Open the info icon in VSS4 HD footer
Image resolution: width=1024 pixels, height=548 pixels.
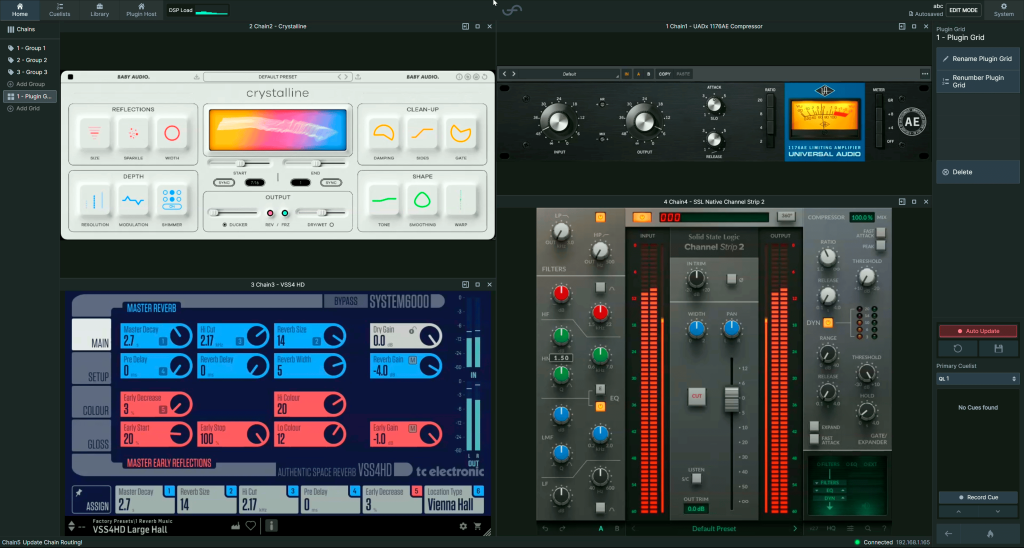point(272,525)
